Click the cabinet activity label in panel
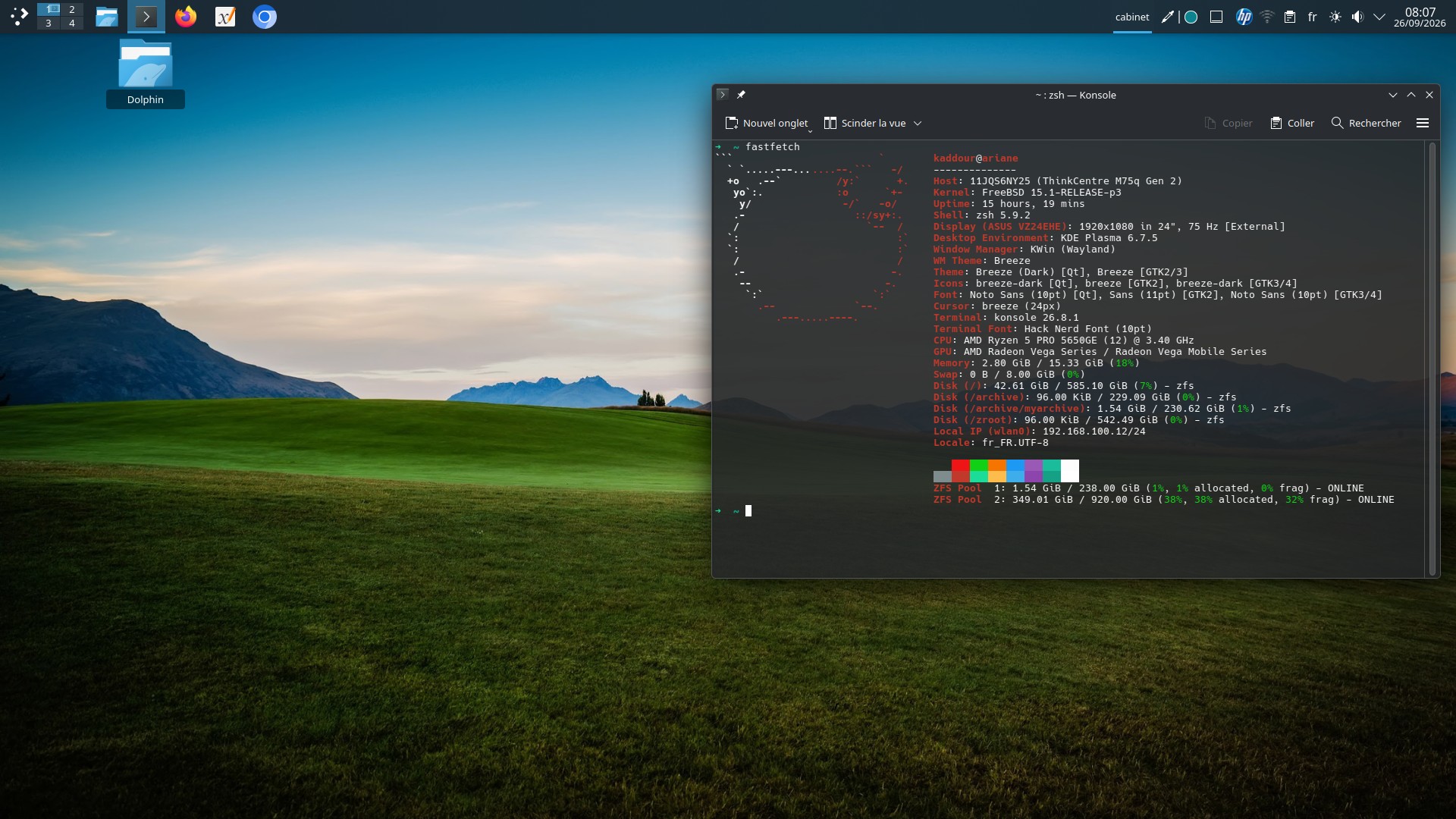 click(1132, 17)
